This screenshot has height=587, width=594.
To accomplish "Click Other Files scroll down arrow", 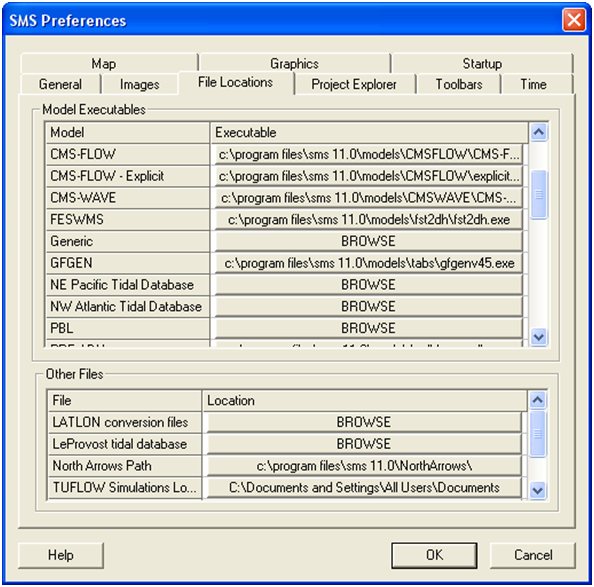I will click(x=538, y=491).
